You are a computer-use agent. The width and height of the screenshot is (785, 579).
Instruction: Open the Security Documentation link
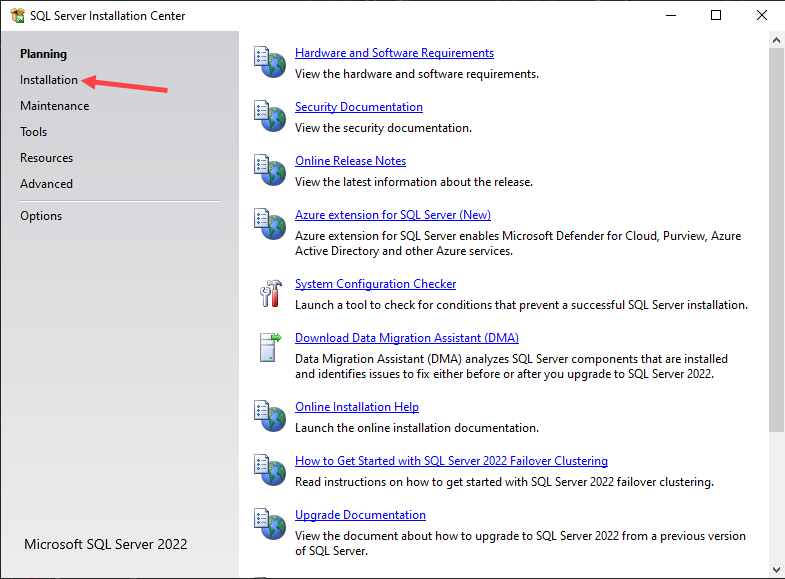click(358, 107)
